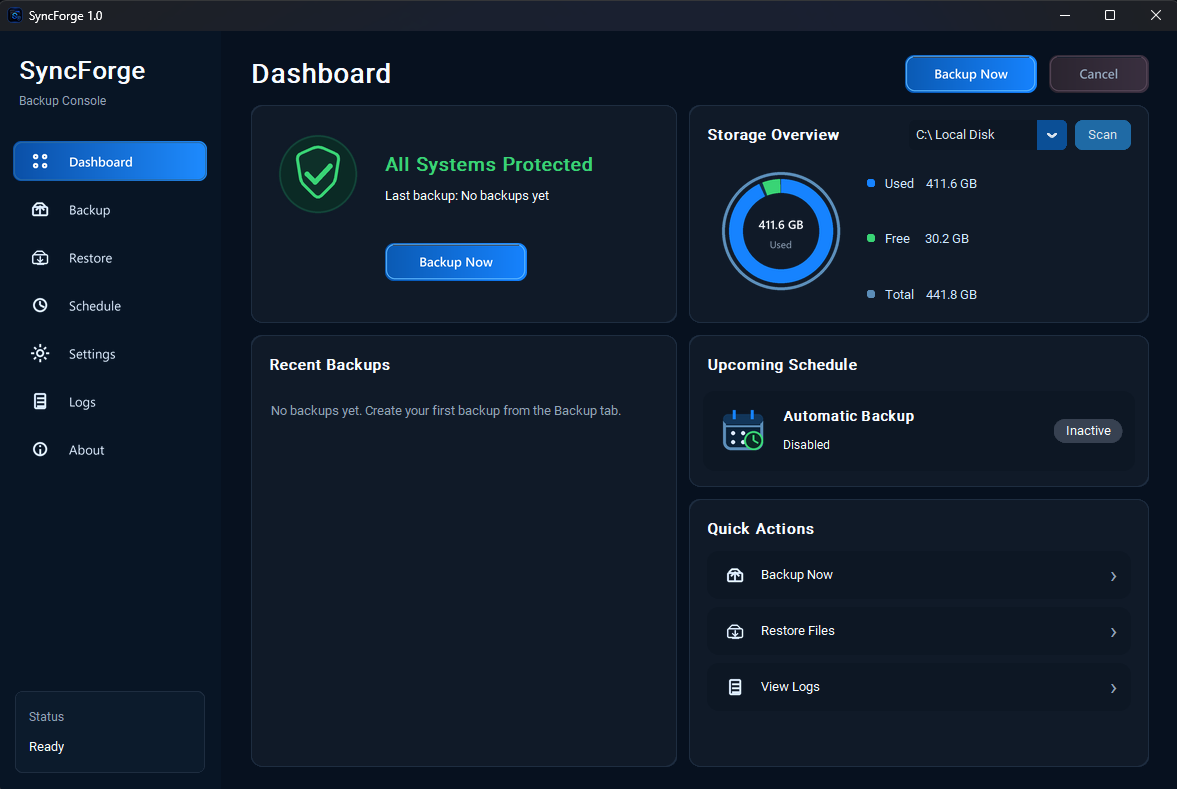Viewport: 1177px width, 789px height.
Task: Click the Automatic Backup title
Action: (x=848, y=416)
